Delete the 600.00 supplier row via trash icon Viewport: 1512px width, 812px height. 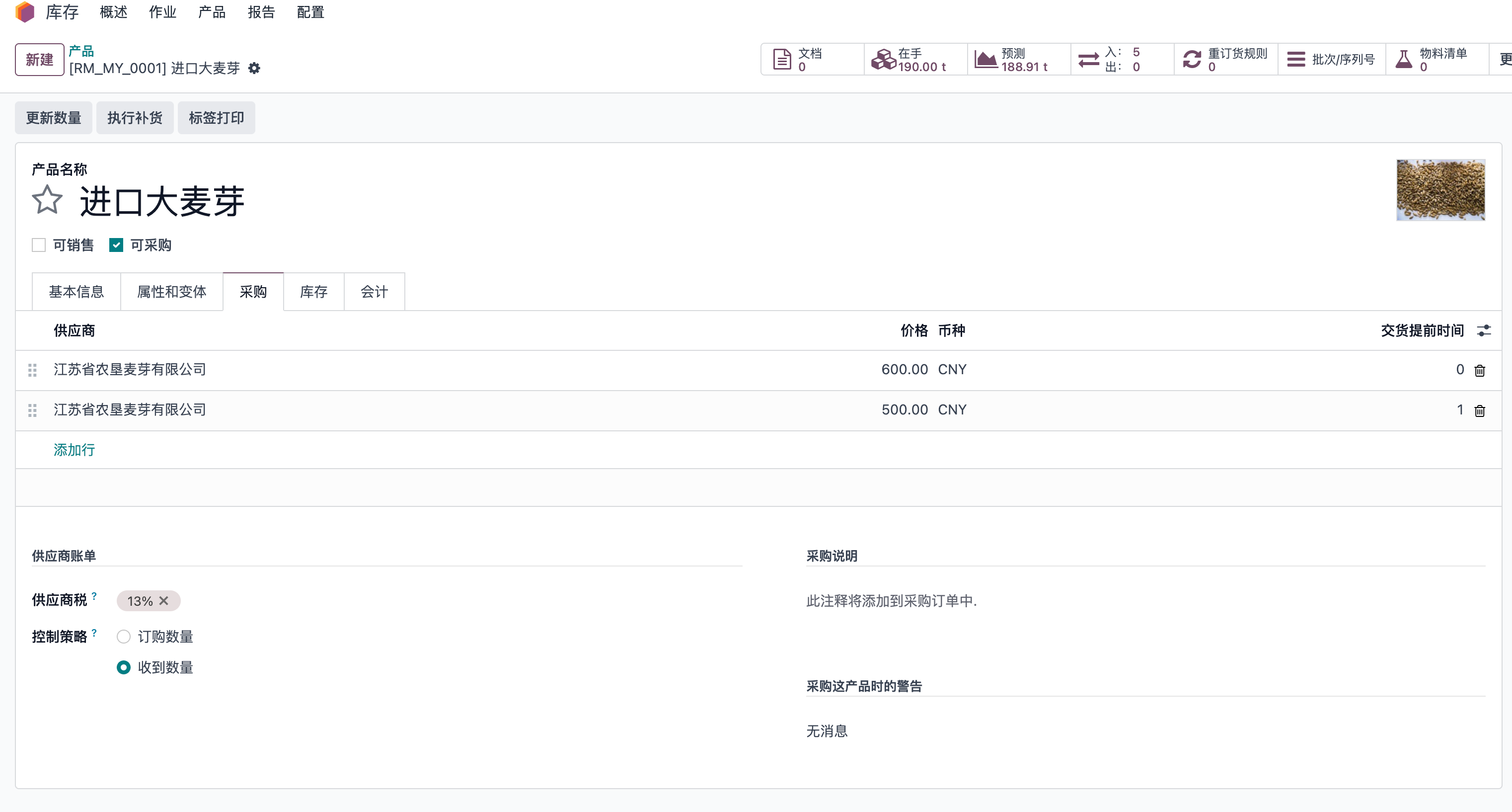(1480, 371)
